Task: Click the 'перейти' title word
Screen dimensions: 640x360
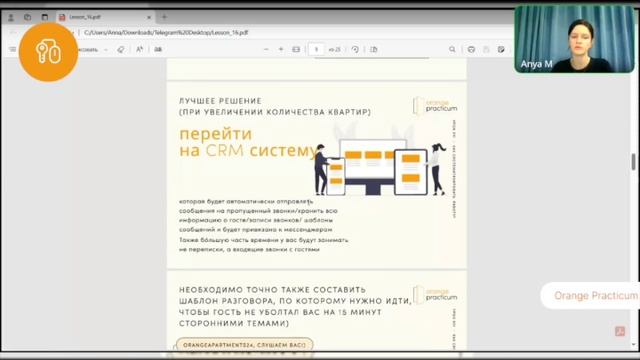Action: pos(216,134)
